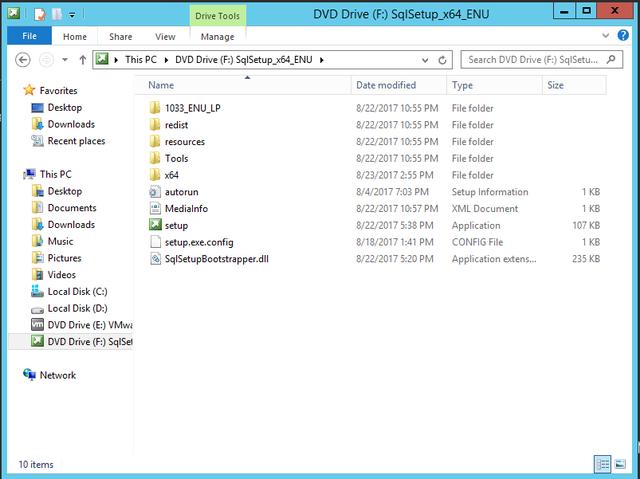Sort by Name column header
This screenshot has width=640, height=479.
[243, 85]
